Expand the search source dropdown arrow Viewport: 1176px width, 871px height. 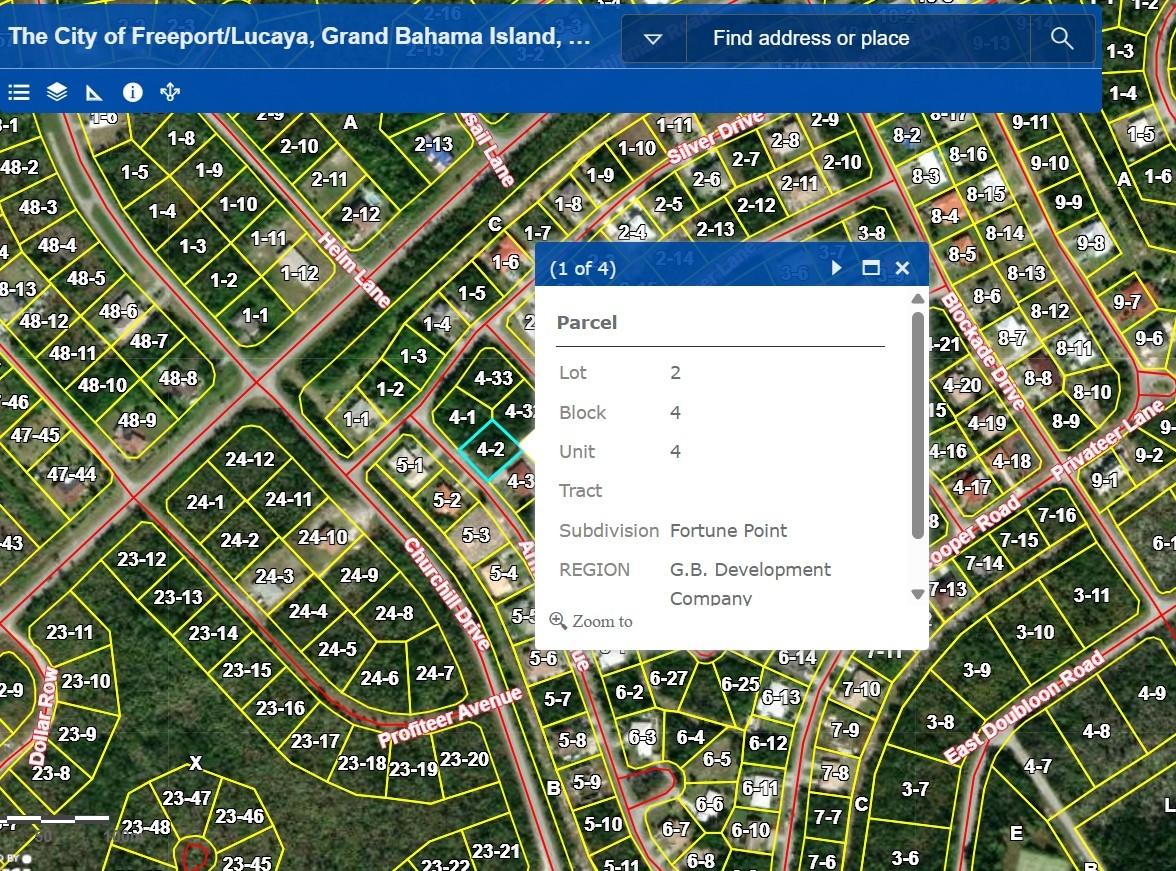pos(653,39)
